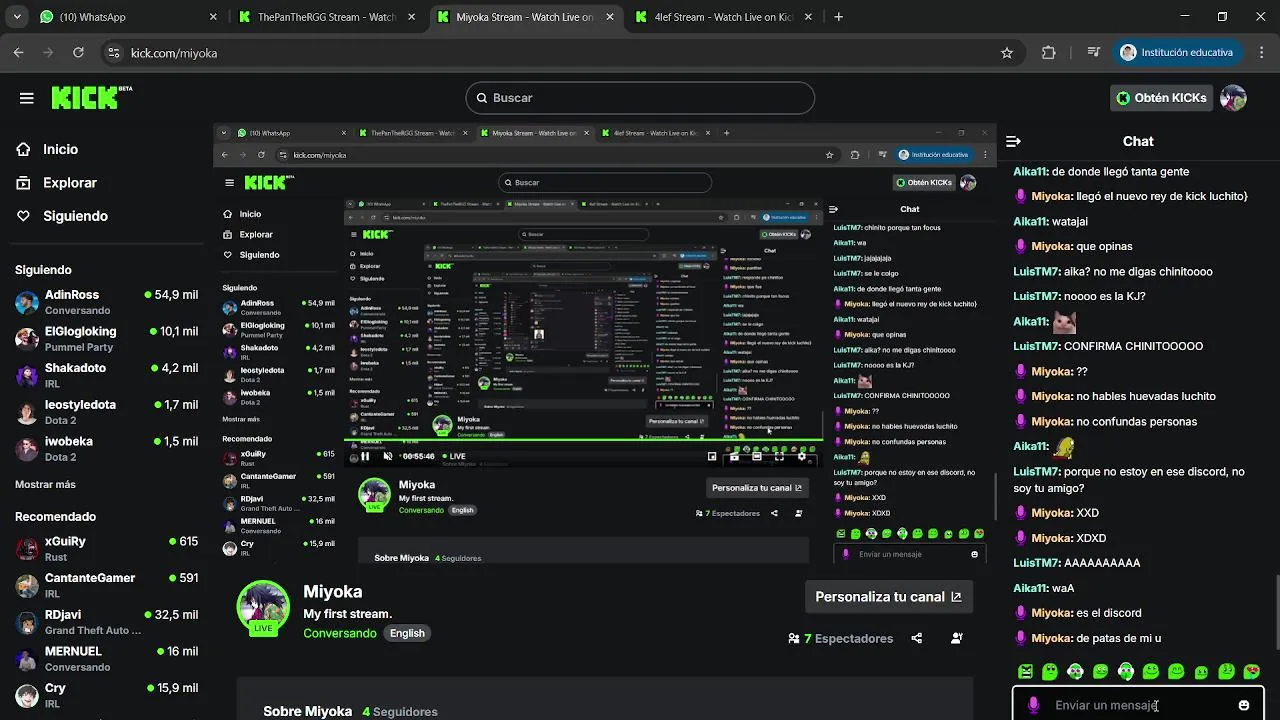Bookmark this page with the top toolbar star icon
Viewport: 1280px width, 720px height.
pos(1007,53)
